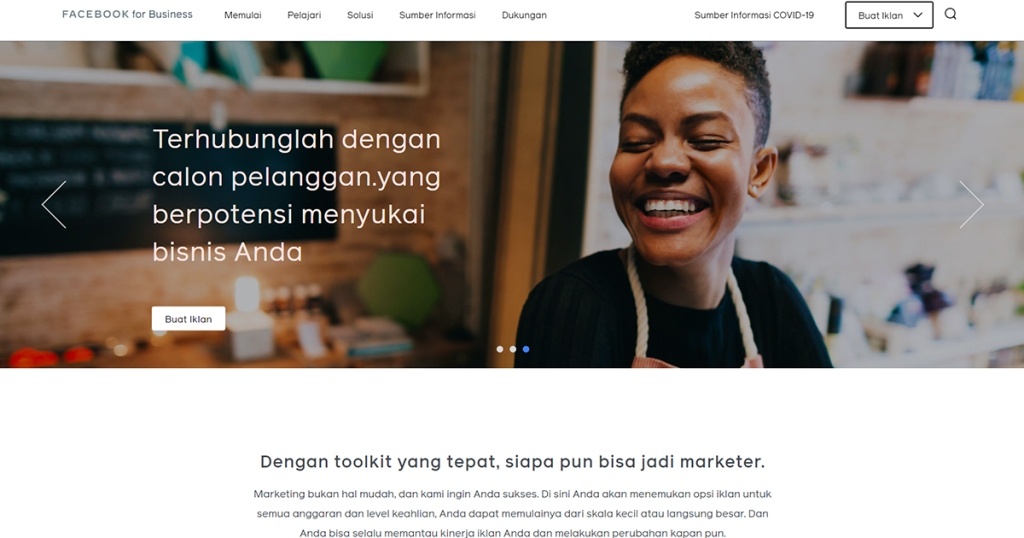The height and width of the screenshot is (538, 1024).
Task: Open the Solusi navigation menu
Action: pyautogui.click(x=360, y=15)
